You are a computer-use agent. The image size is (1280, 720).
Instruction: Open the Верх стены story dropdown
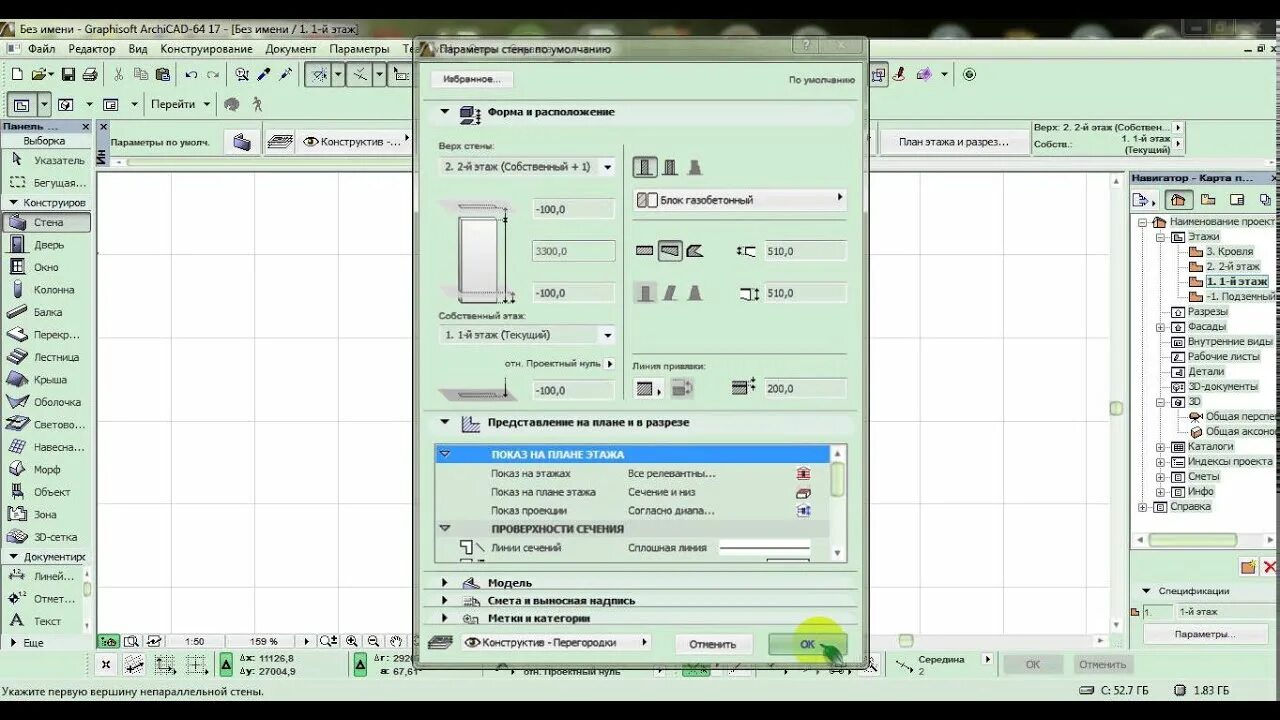pyautogui.click(x=528, y=167)
